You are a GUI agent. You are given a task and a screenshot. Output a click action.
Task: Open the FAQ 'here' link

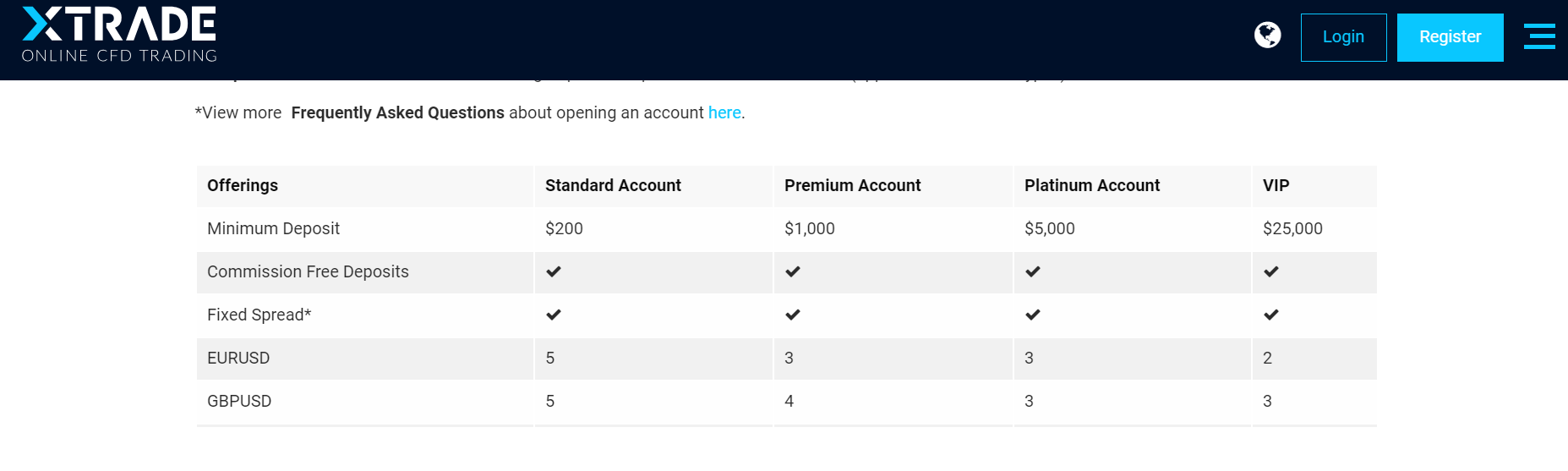point(724,112)
